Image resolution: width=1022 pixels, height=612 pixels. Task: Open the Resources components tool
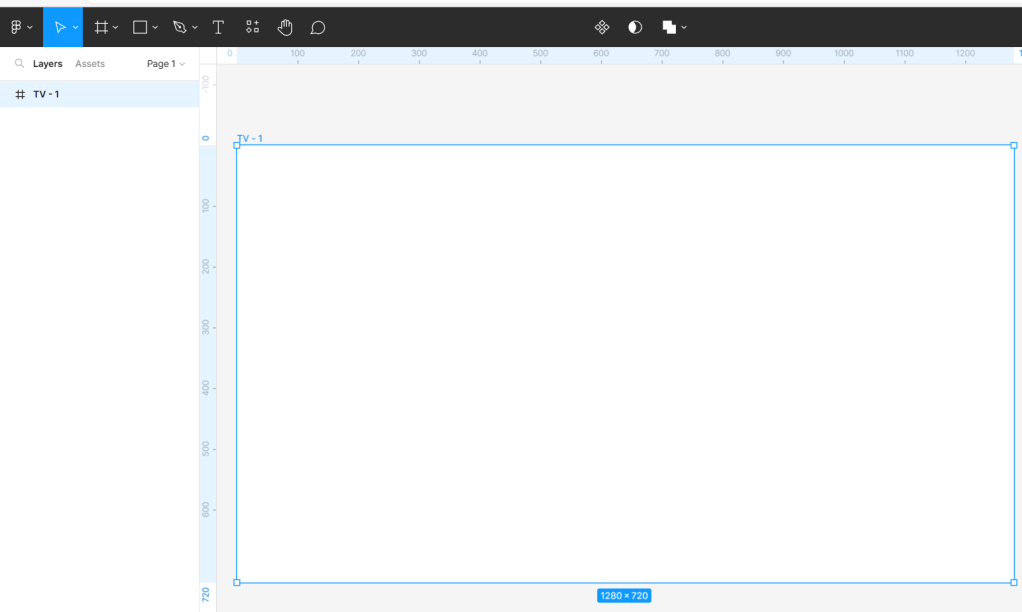coord(252,27)
